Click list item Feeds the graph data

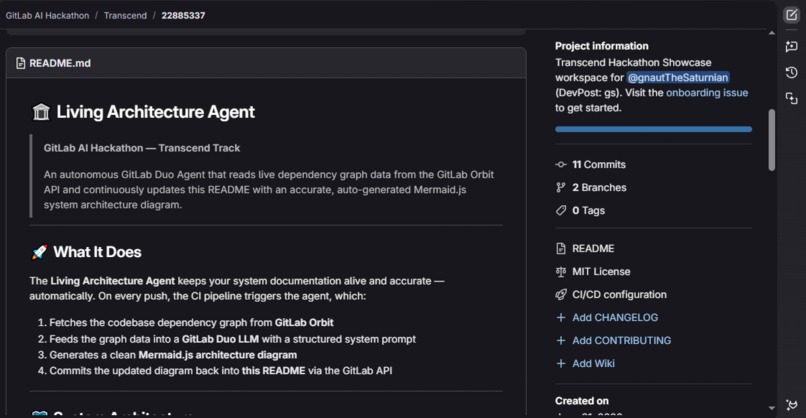(232, 339)
